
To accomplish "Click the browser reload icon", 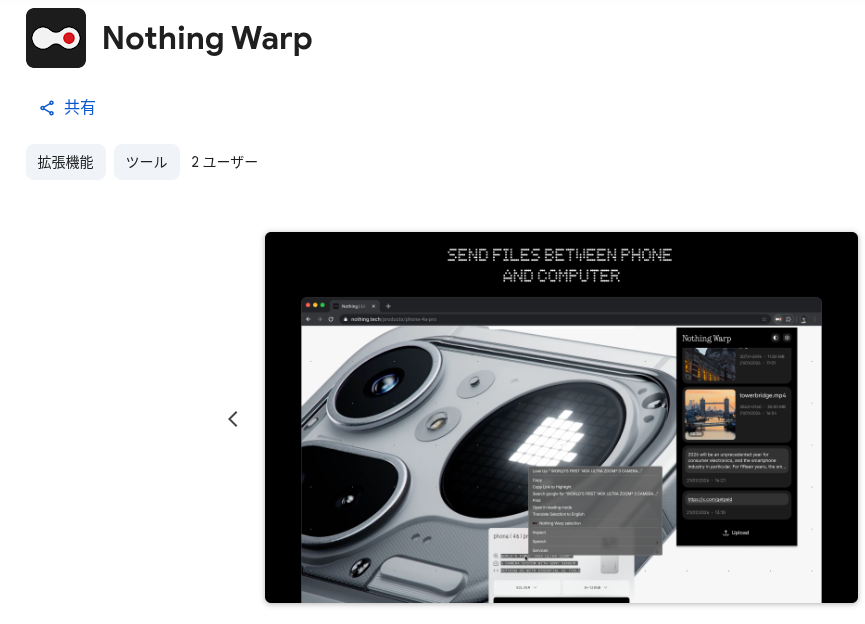I will coord(330,319).
